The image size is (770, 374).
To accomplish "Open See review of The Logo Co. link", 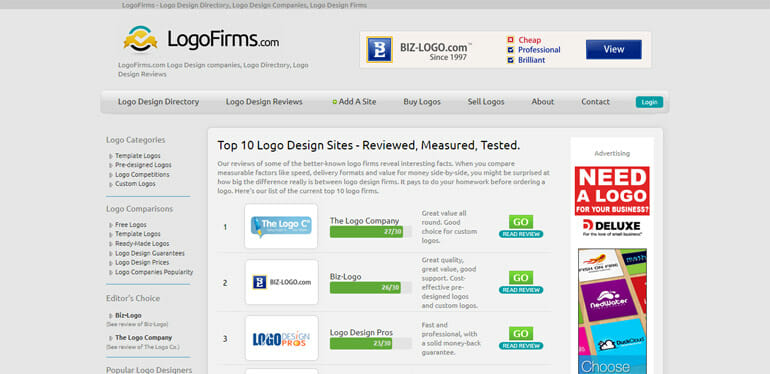I will click(142, 347).
